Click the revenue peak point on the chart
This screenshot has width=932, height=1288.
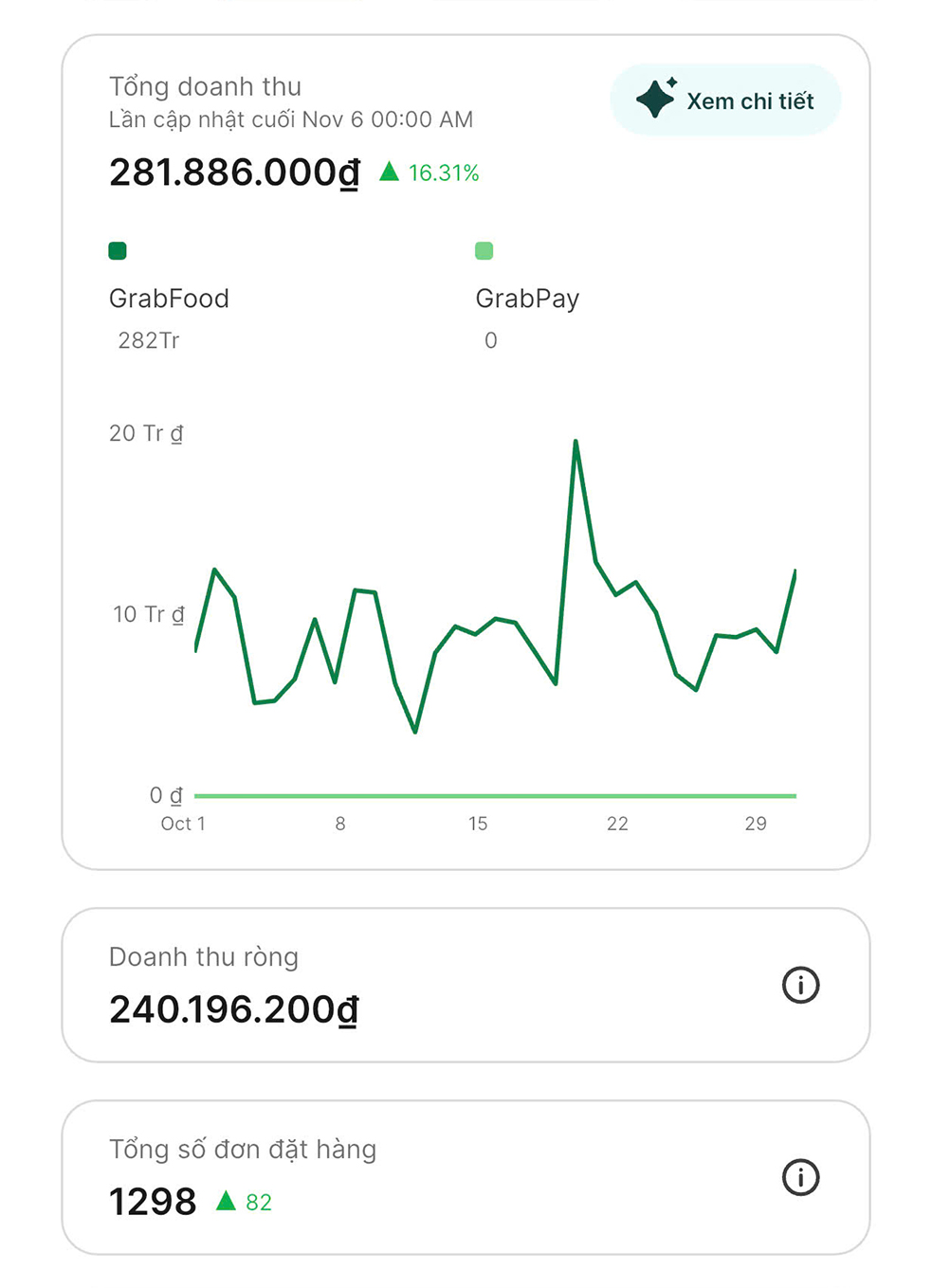tap(576, 442)
